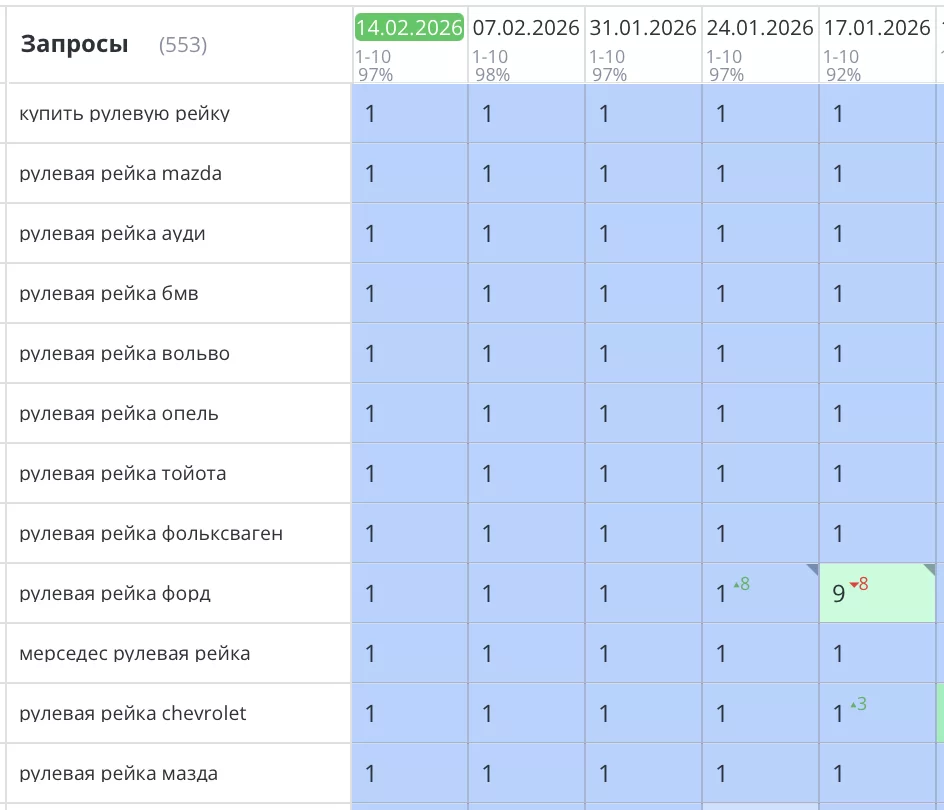The width and height of the screenshot is (944, 810).
Task: Open the 'мерседес рулевая рейка' query
Action: pos(134,654)
